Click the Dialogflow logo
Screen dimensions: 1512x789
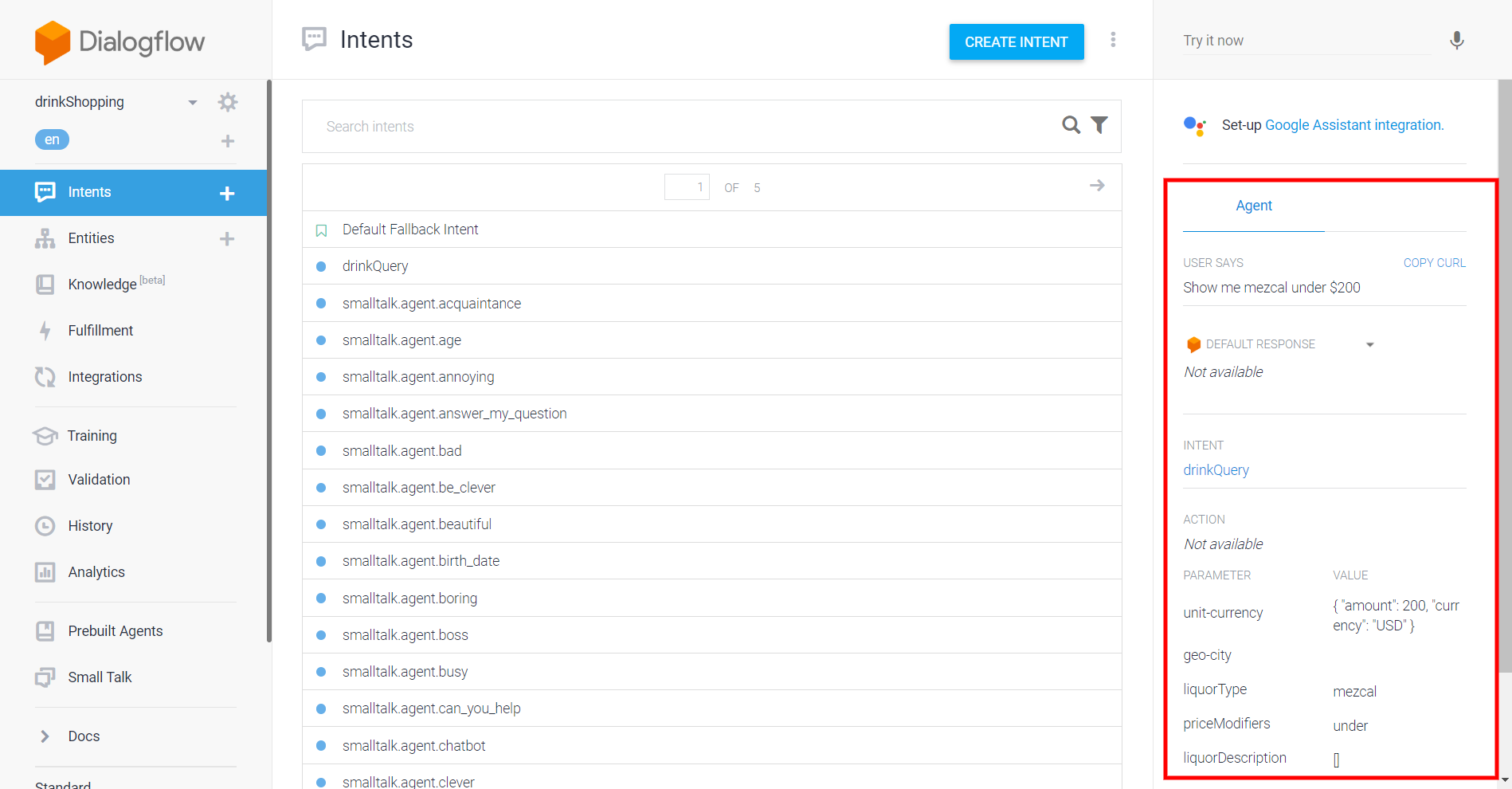tap(120, 41)
